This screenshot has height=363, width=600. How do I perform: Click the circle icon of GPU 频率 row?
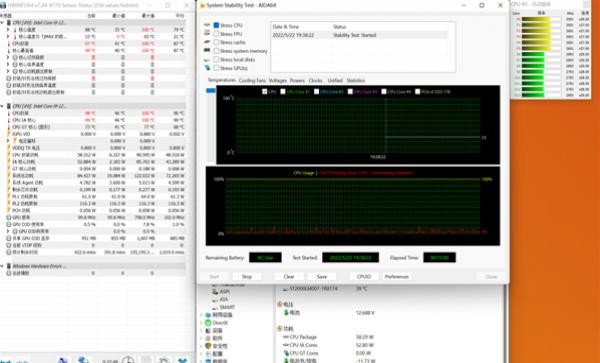(9, 217)
